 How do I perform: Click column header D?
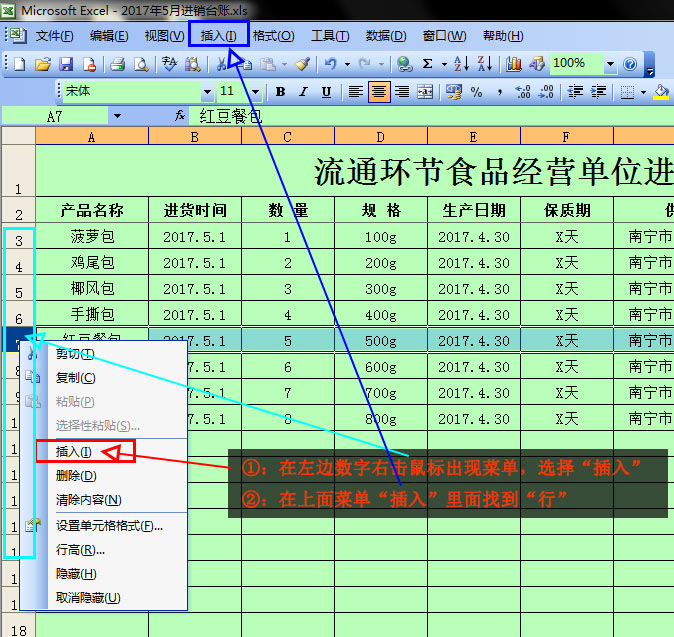click(x=381, y=137)
